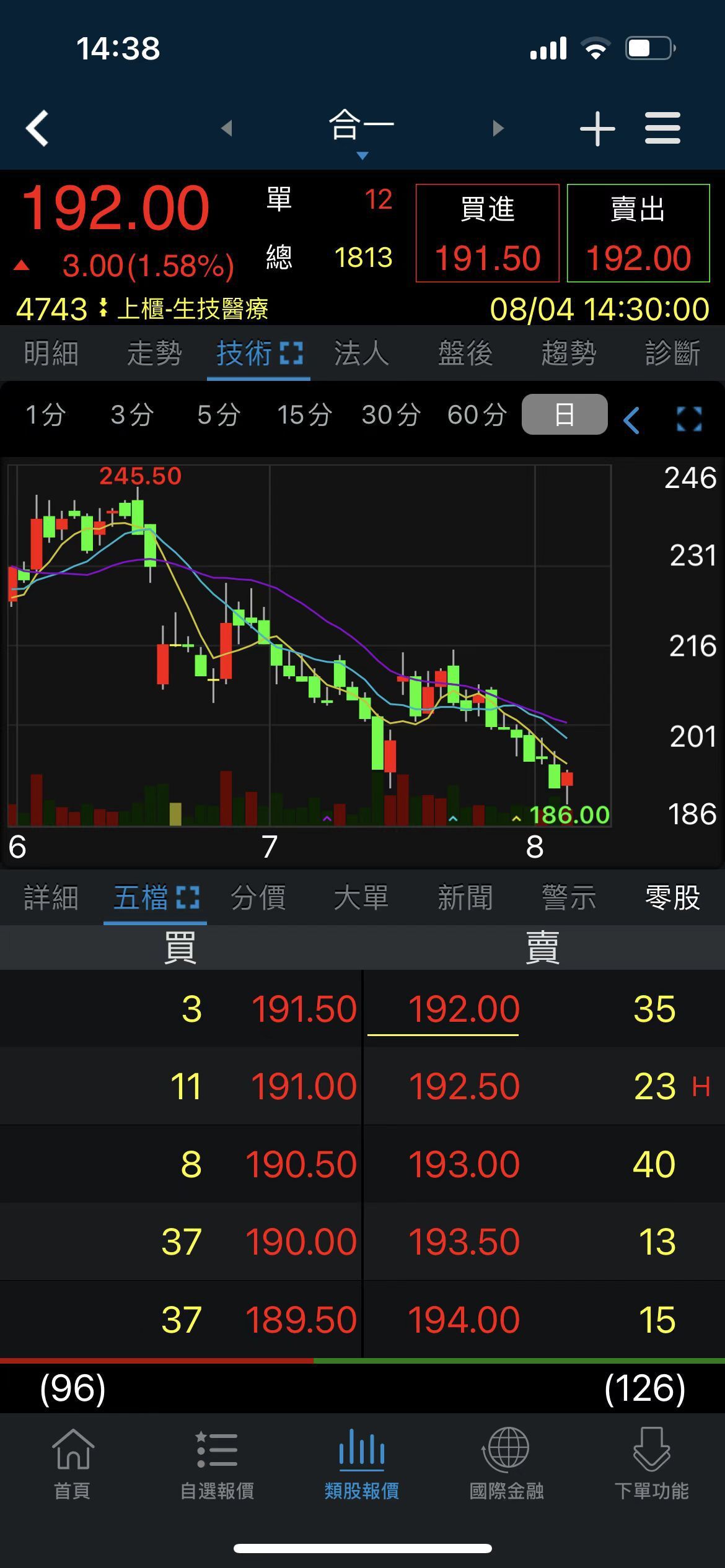The image size is (725, 1568).
Task: Open stock name dropdown under 合一
Action: (362, 155)
